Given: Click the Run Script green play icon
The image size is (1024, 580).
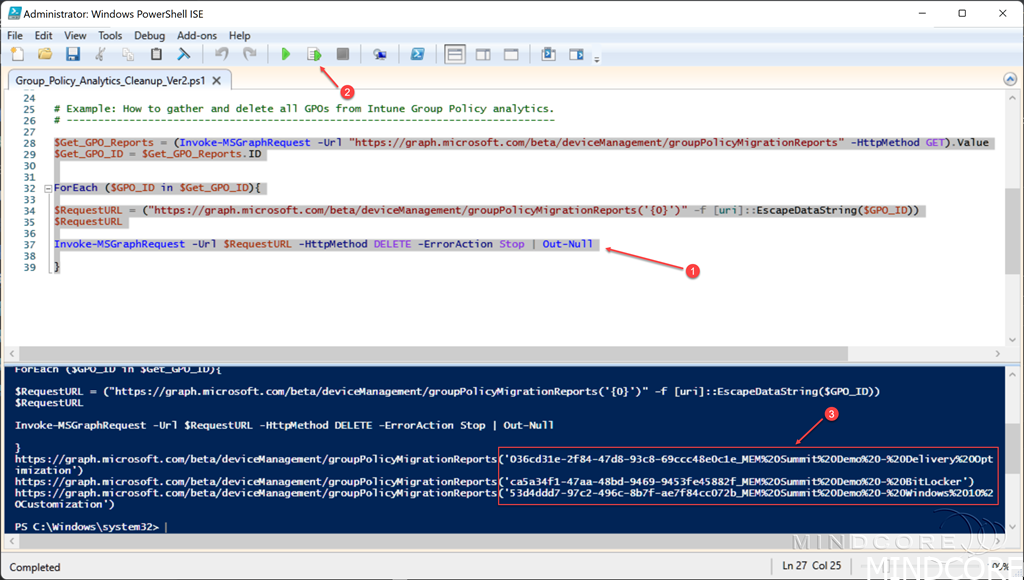Looking at the screenshot, I should [286, 54].
